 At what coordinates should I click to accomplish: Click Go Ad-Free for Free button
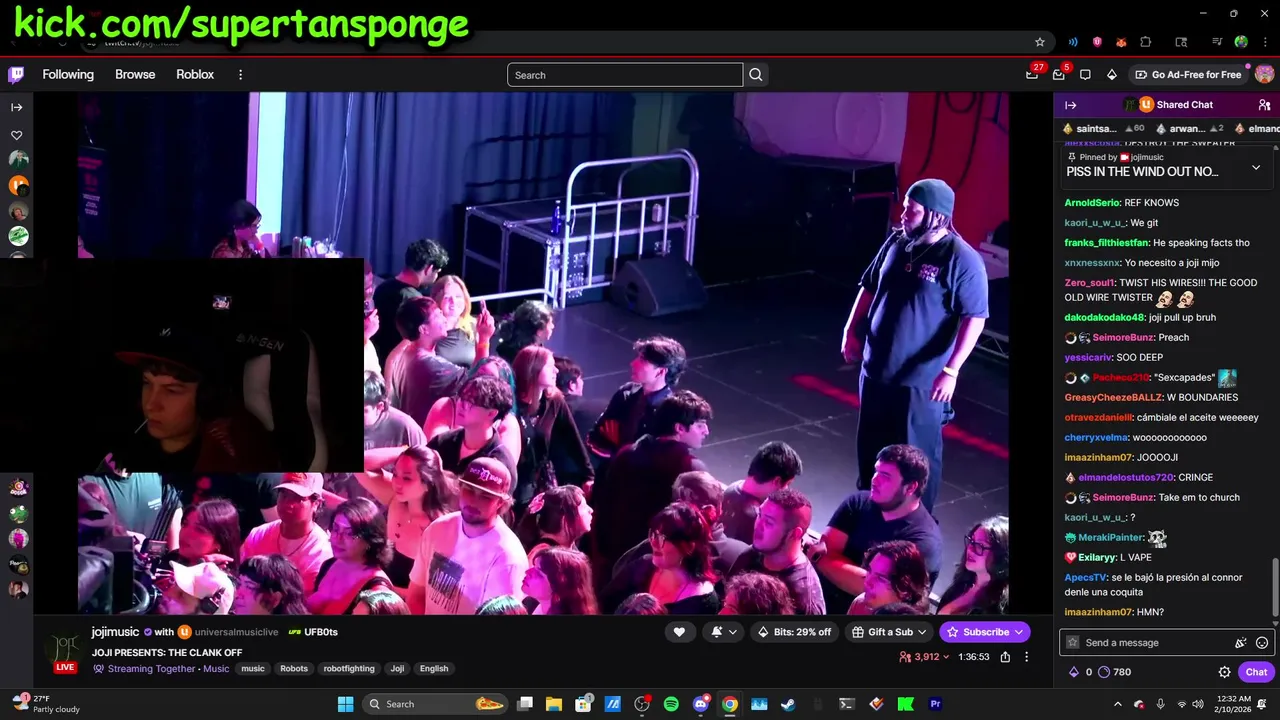point(1188,75)
